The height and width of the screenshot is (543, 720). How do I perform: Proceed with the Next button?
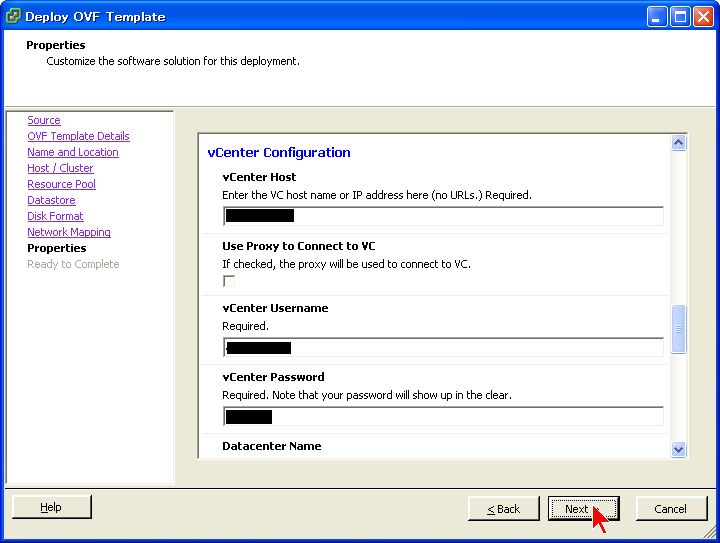[x=583, y=509]
